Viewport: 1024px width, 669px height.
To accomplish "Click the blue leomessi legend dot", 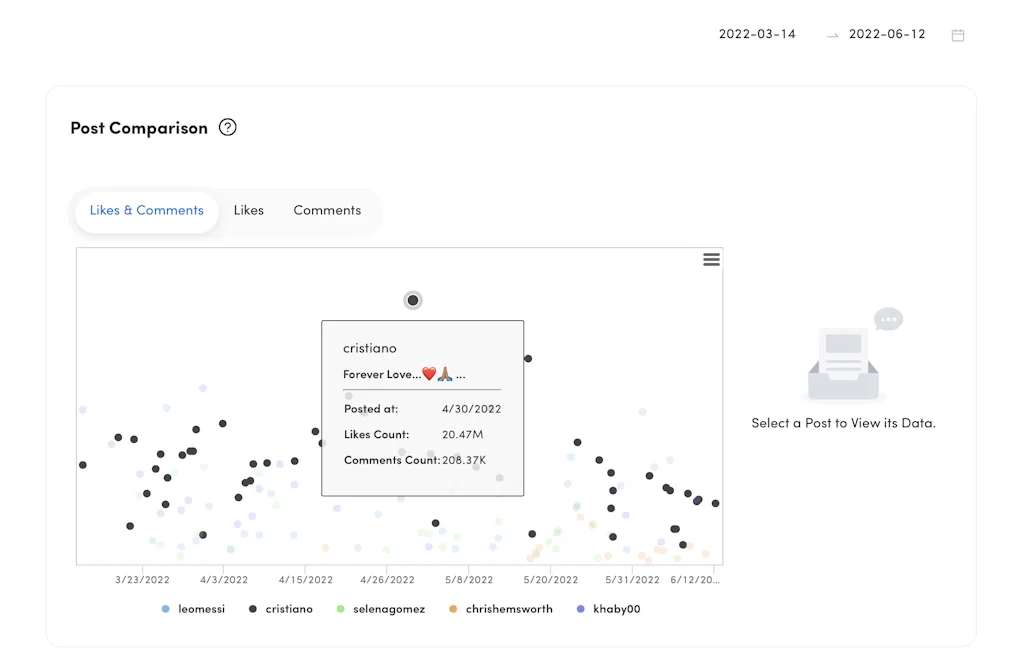I will click(x=166, y=609).
